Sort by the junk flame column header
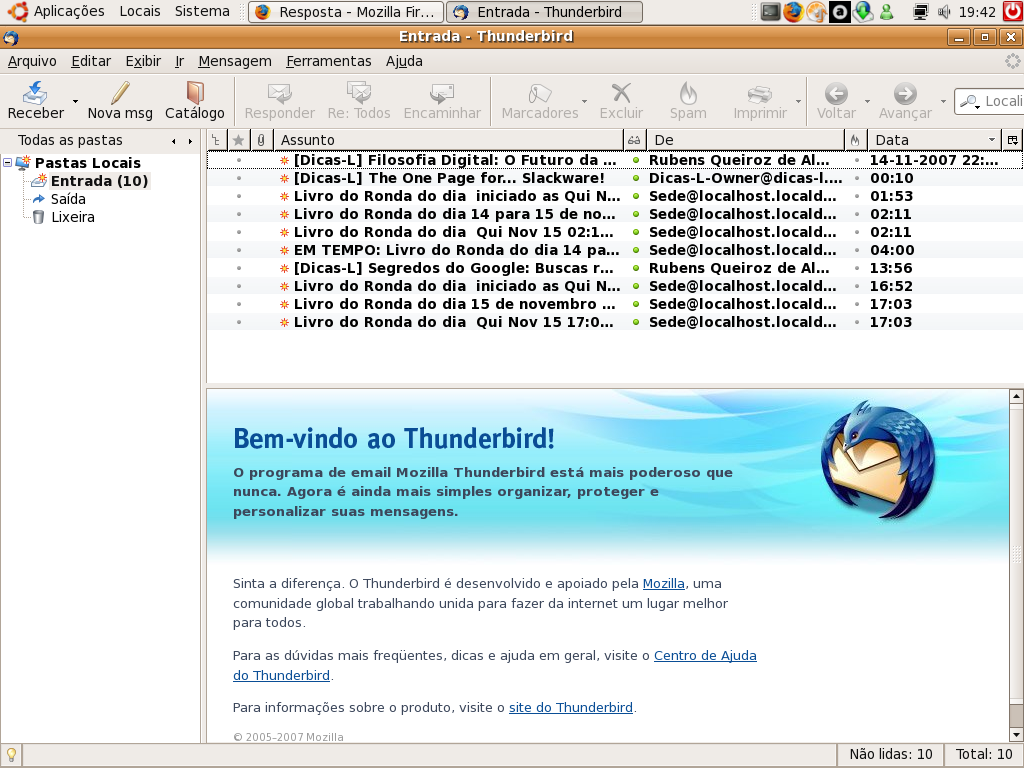 point(855,140)
